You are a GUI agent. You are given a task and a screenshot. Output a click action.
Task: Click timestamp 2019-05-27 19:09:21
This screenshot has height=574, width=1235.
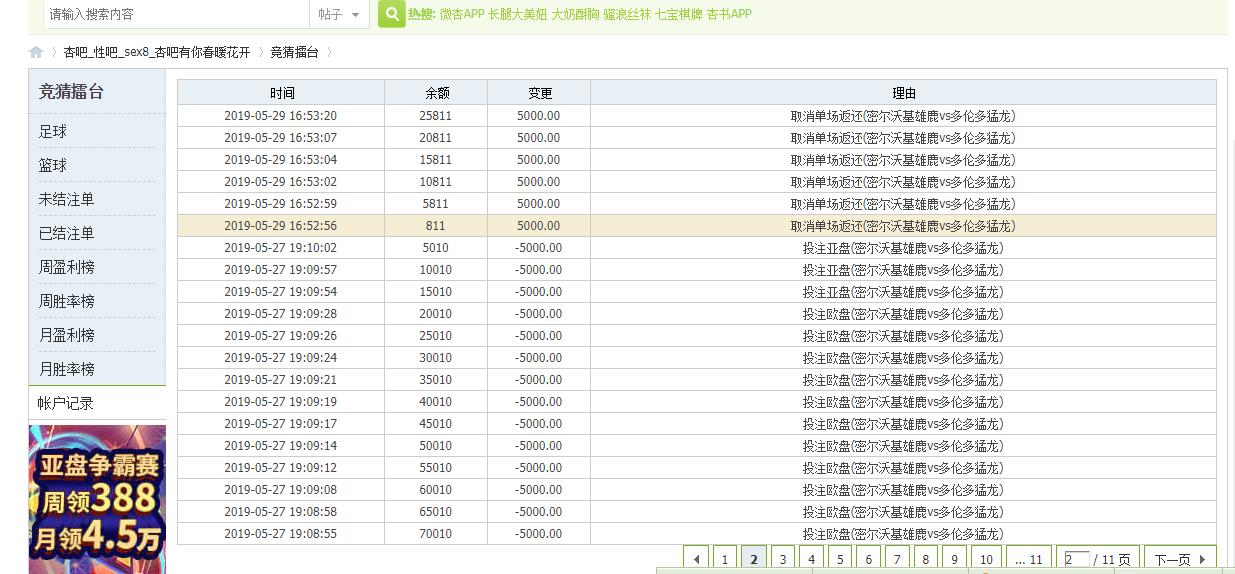coord(281,380)
